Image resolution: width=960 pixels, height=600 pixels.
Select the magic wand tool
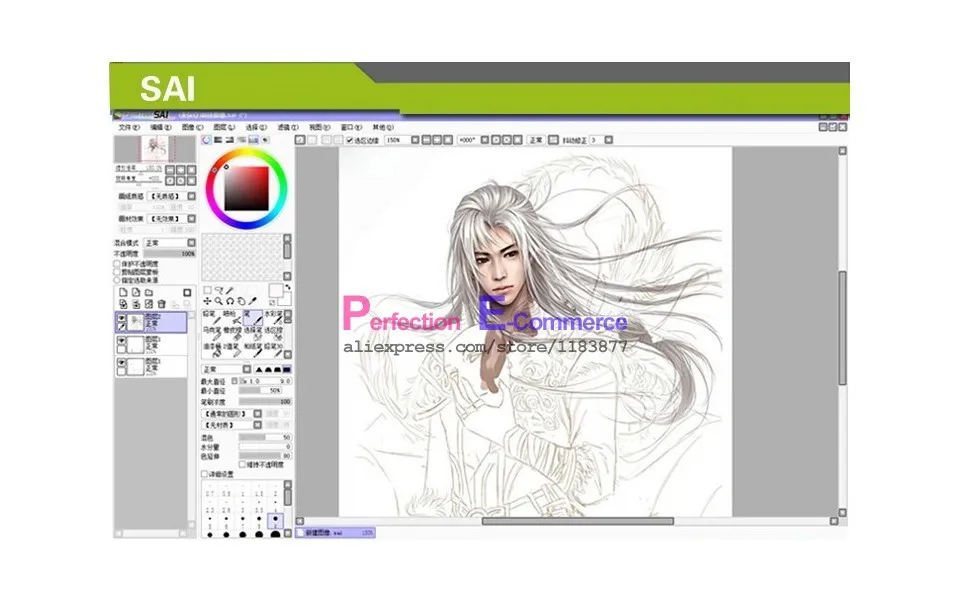tap(230, 290)
